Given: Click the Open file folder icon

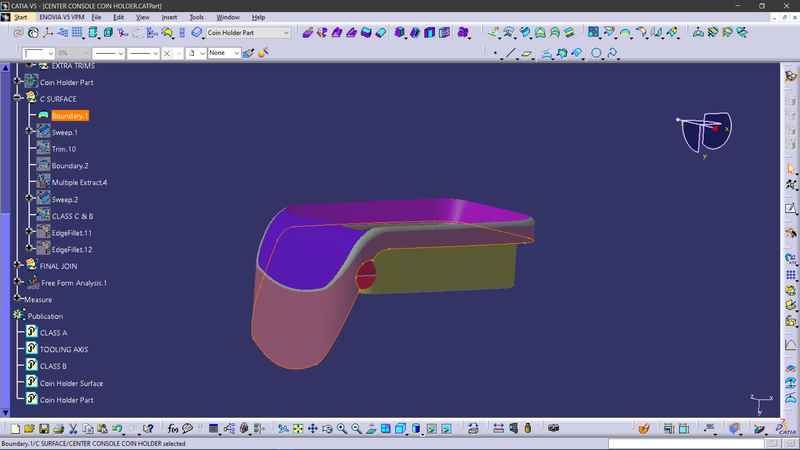Looking at the screenshot, I should click(29, 429).
